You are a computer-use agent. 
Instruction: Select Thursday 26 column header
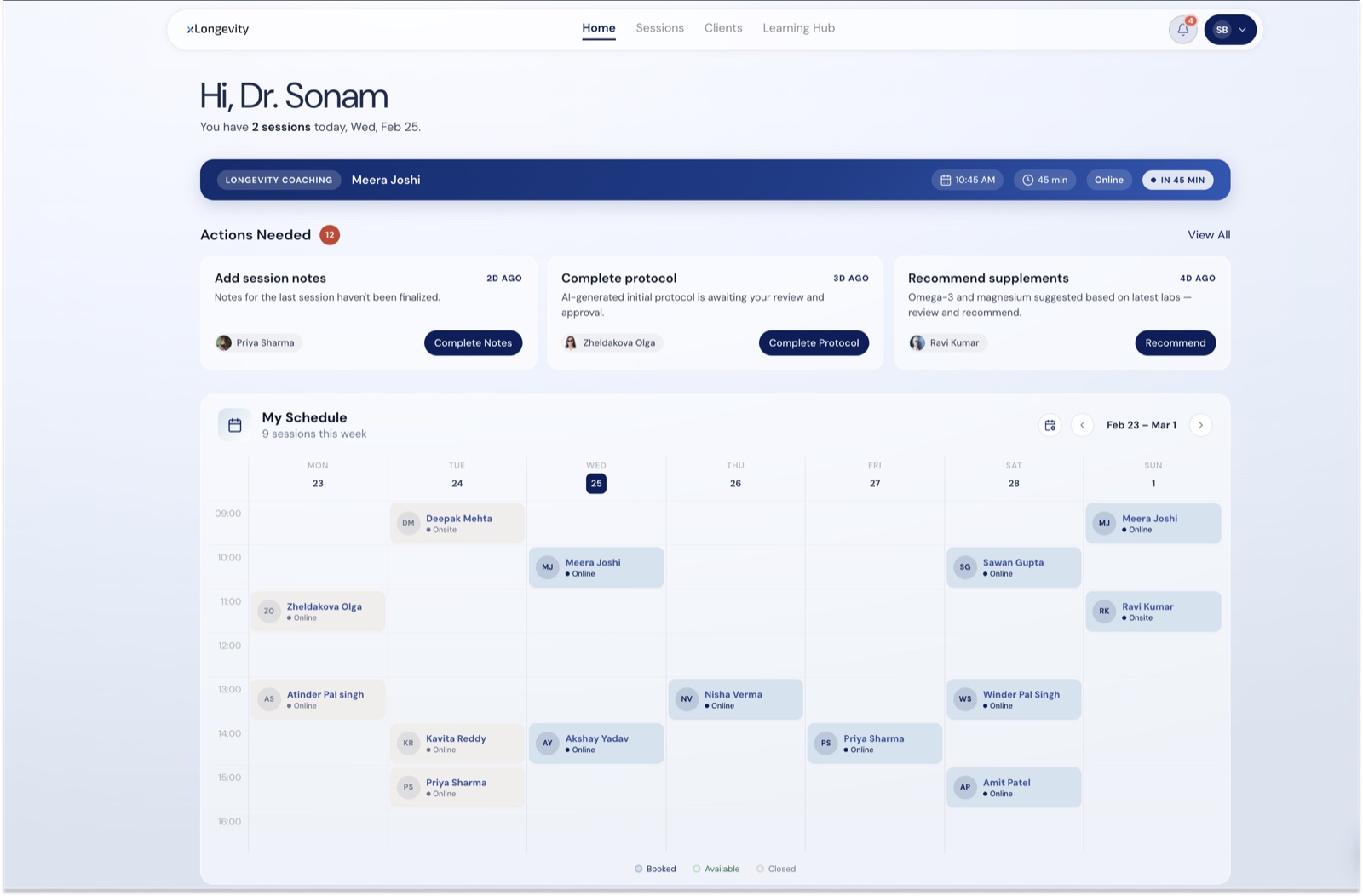(x=735, y=475)
